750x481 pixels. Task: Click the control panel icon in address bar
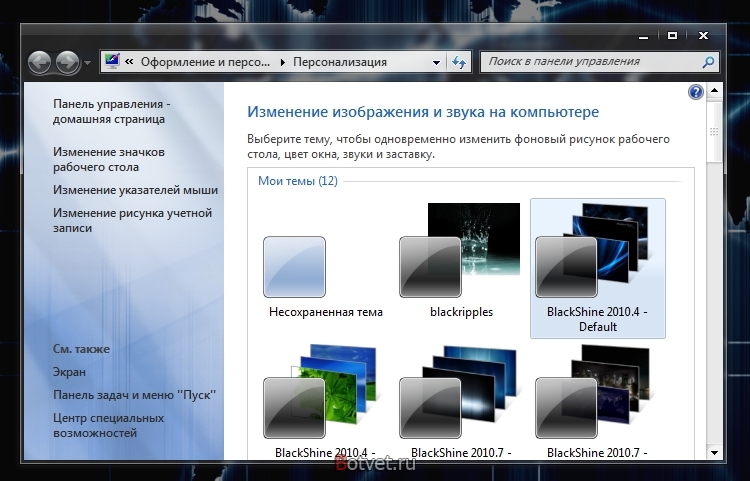tap(112, 62)
